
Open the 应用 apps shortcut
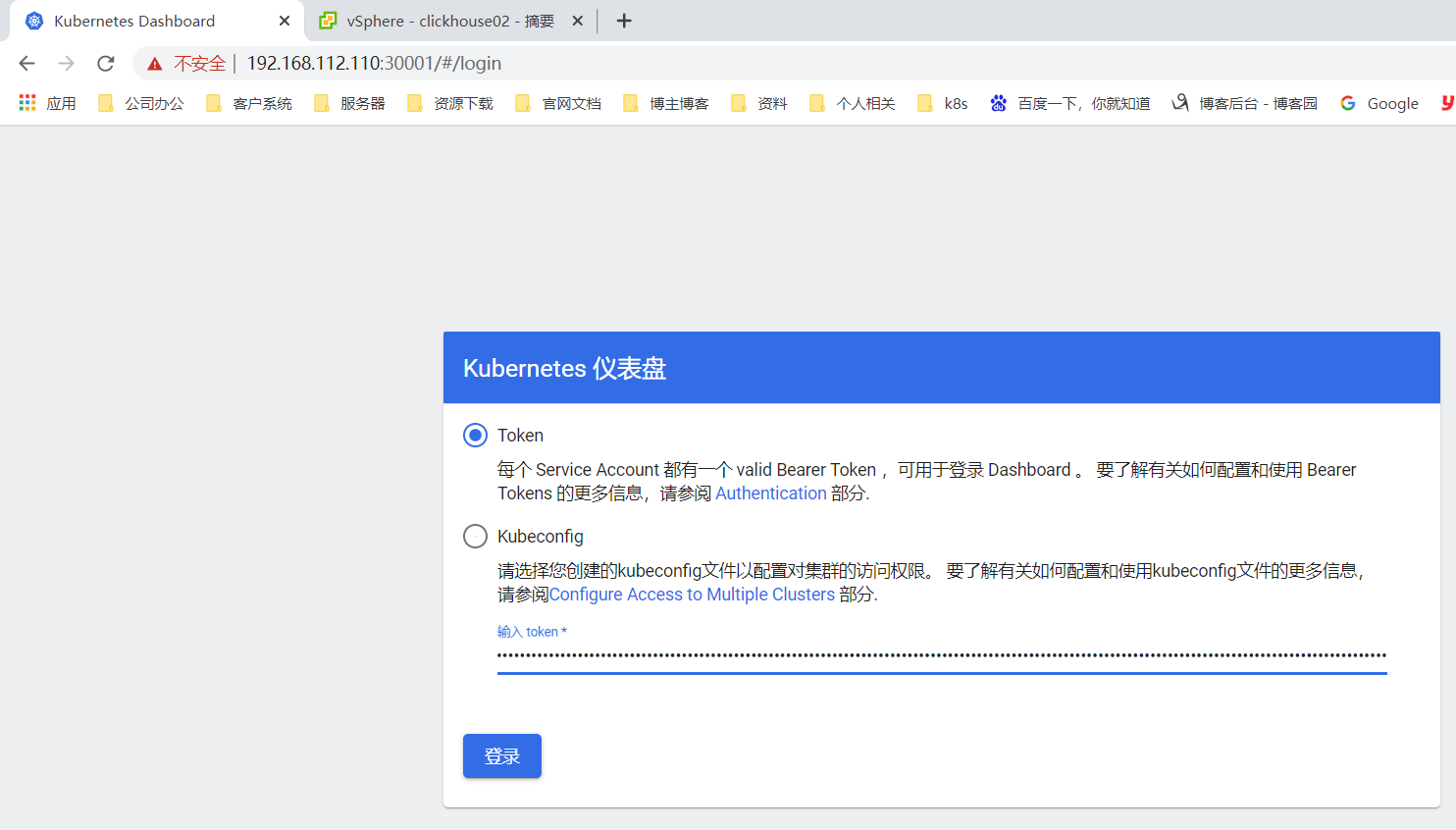(x=47, y=103)
